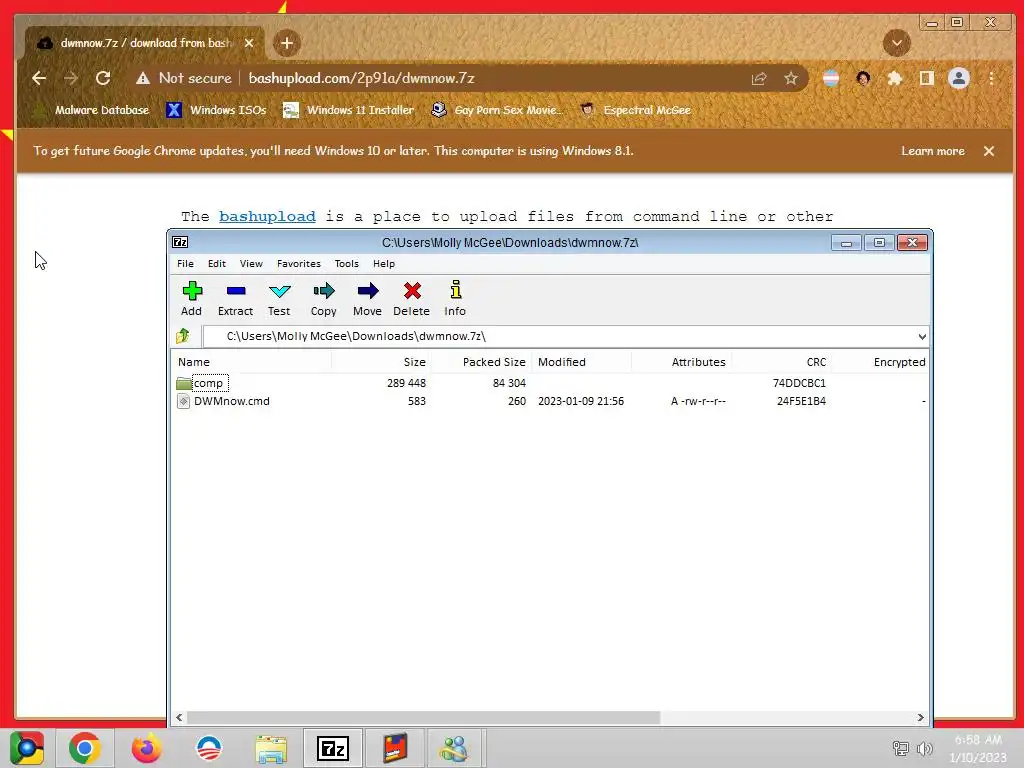Sort by the CRC column header
Image resolution: width=1024 pixels, height=768 pixels.
click(x=781, y=362)
